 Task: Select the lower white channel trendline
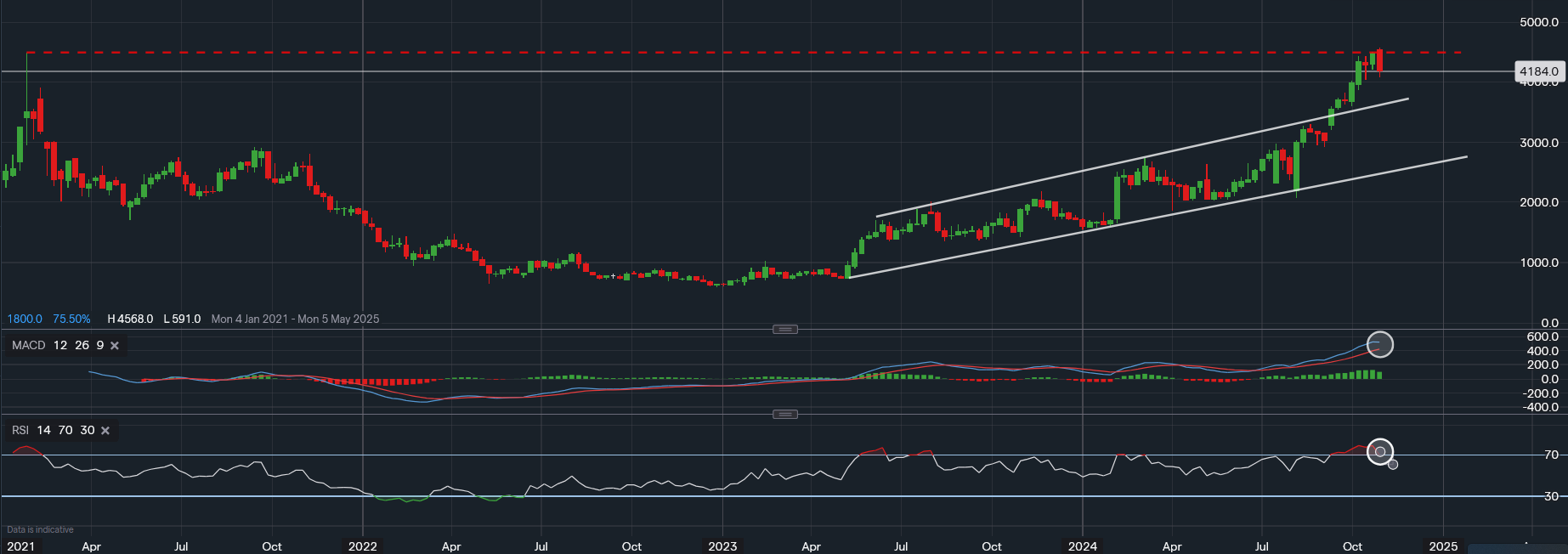(x=1105, y=224)
